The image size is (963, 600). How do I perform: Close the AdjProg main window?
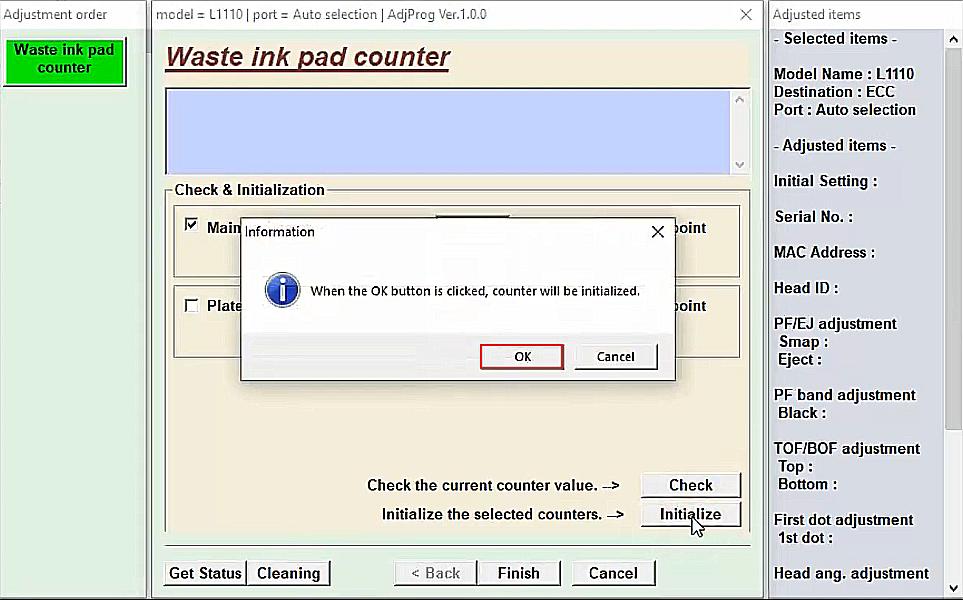[x=746, y=15]
